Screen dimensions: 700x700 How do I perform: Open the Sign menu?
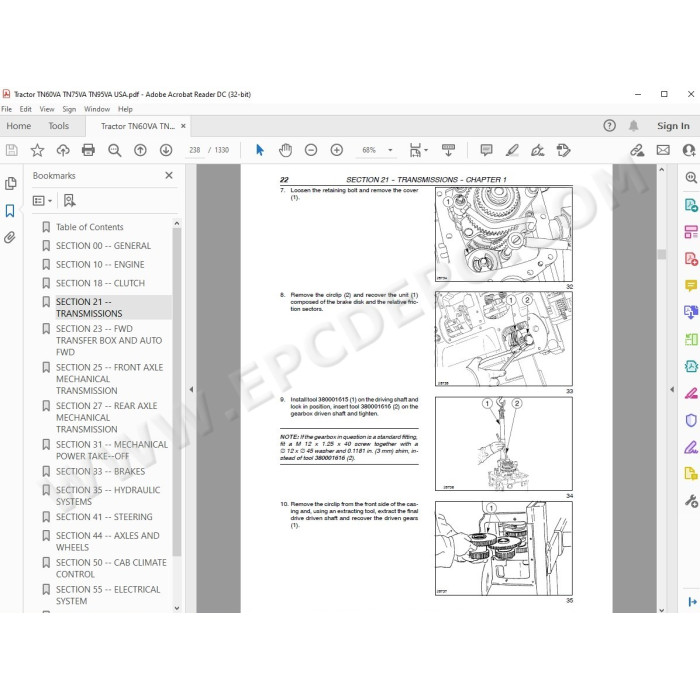(69, 109)
